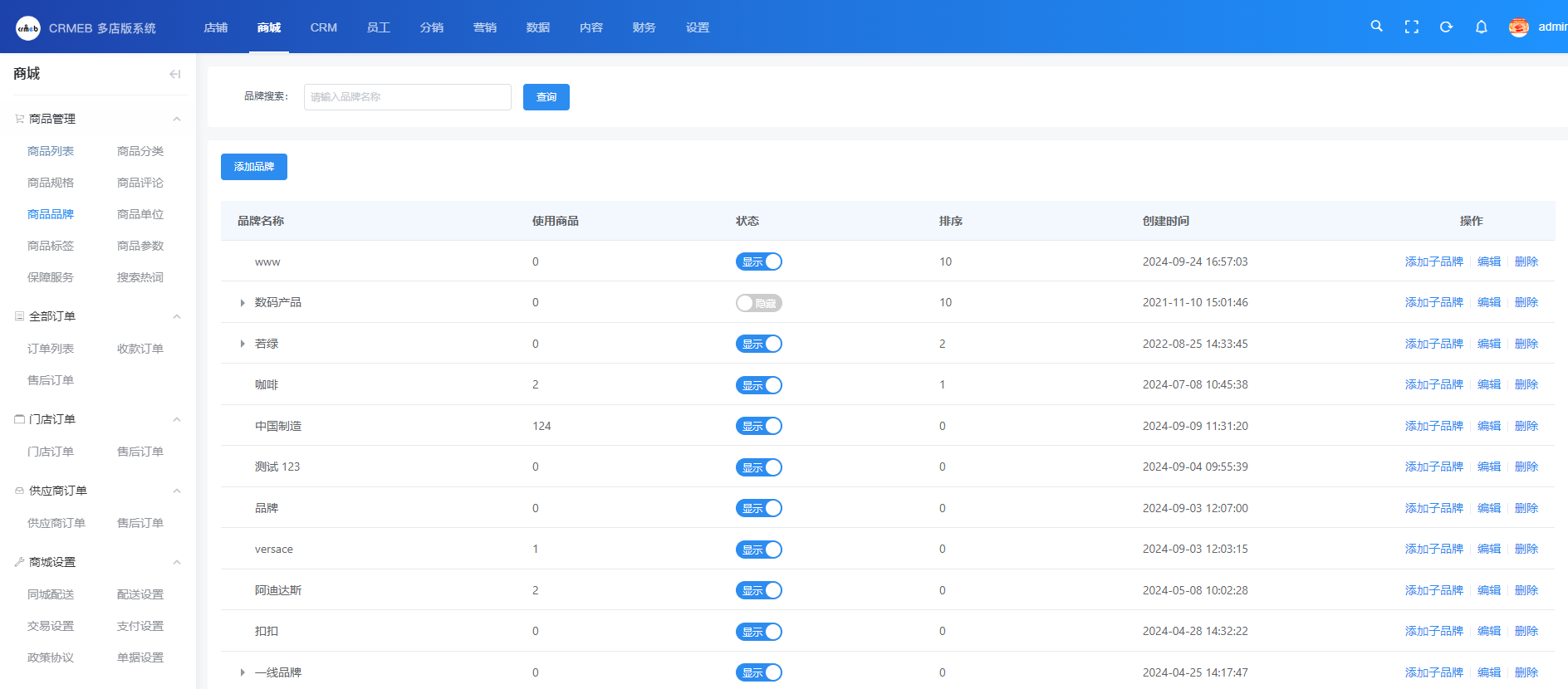The image size is (1568, 689).
Task: Collapse the 全部订单 sidebar section
Action: (x=177, y=316)
